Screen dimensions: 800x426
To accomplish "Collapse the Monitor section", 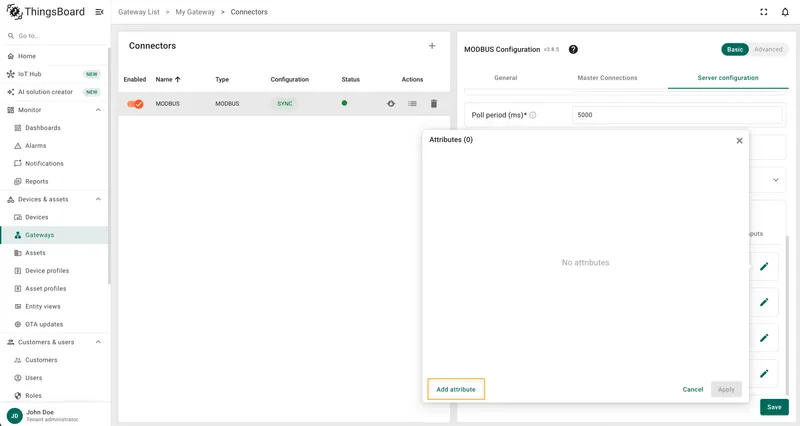I will pyautogui.click(x=98, y=110).
